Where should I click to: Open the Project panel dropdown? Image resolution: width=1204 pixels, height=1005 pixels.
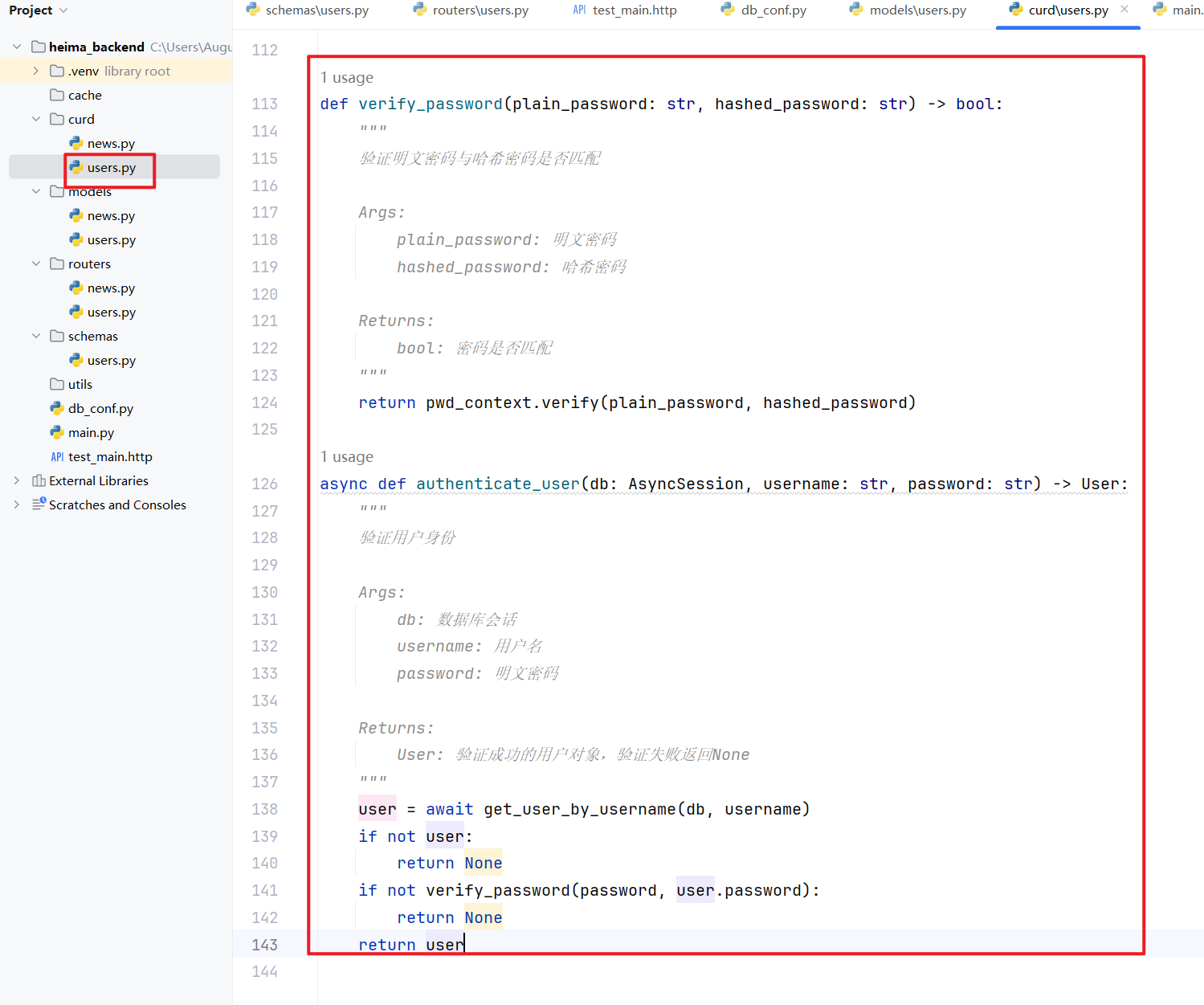pos(63,10)
